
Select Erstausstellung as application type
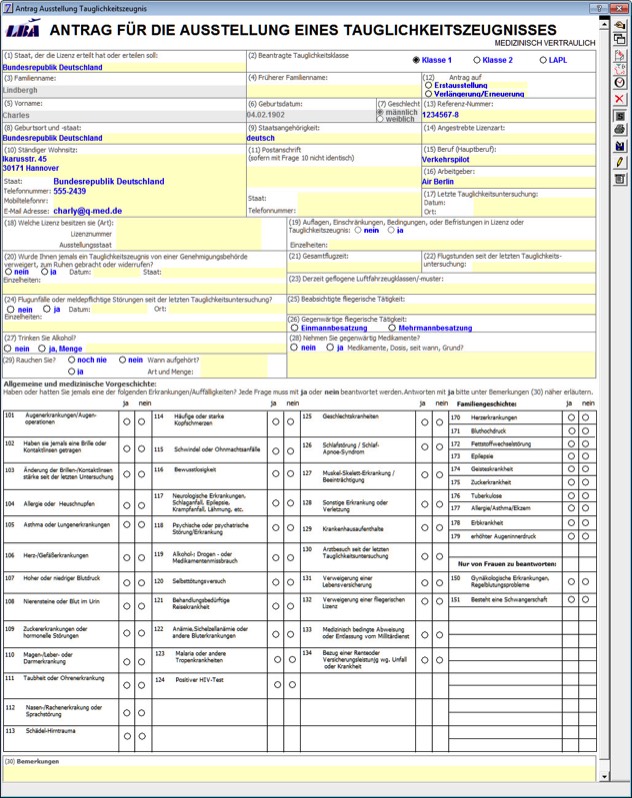click(428, 86)
